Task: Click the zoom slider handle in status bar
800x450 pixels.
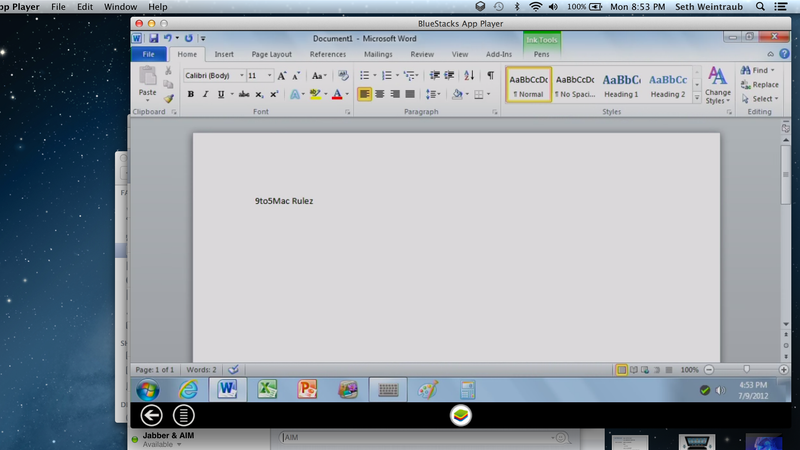Action: [x=746, y=369]
